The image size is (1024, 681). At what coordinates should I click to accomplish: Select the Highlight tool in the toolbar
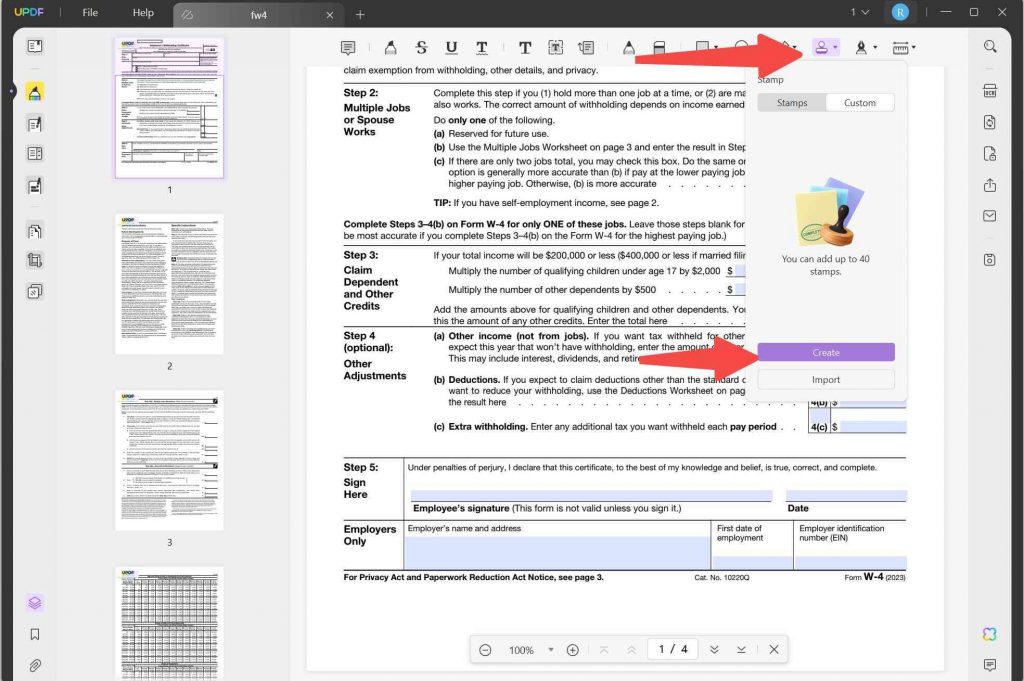390,46
